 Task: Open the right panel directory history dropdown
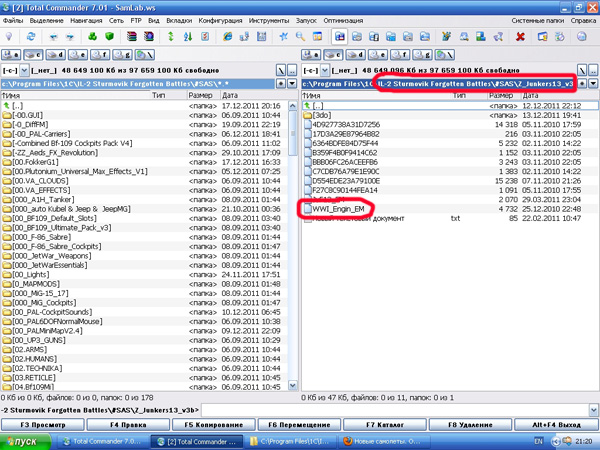(x=593, y=83)
